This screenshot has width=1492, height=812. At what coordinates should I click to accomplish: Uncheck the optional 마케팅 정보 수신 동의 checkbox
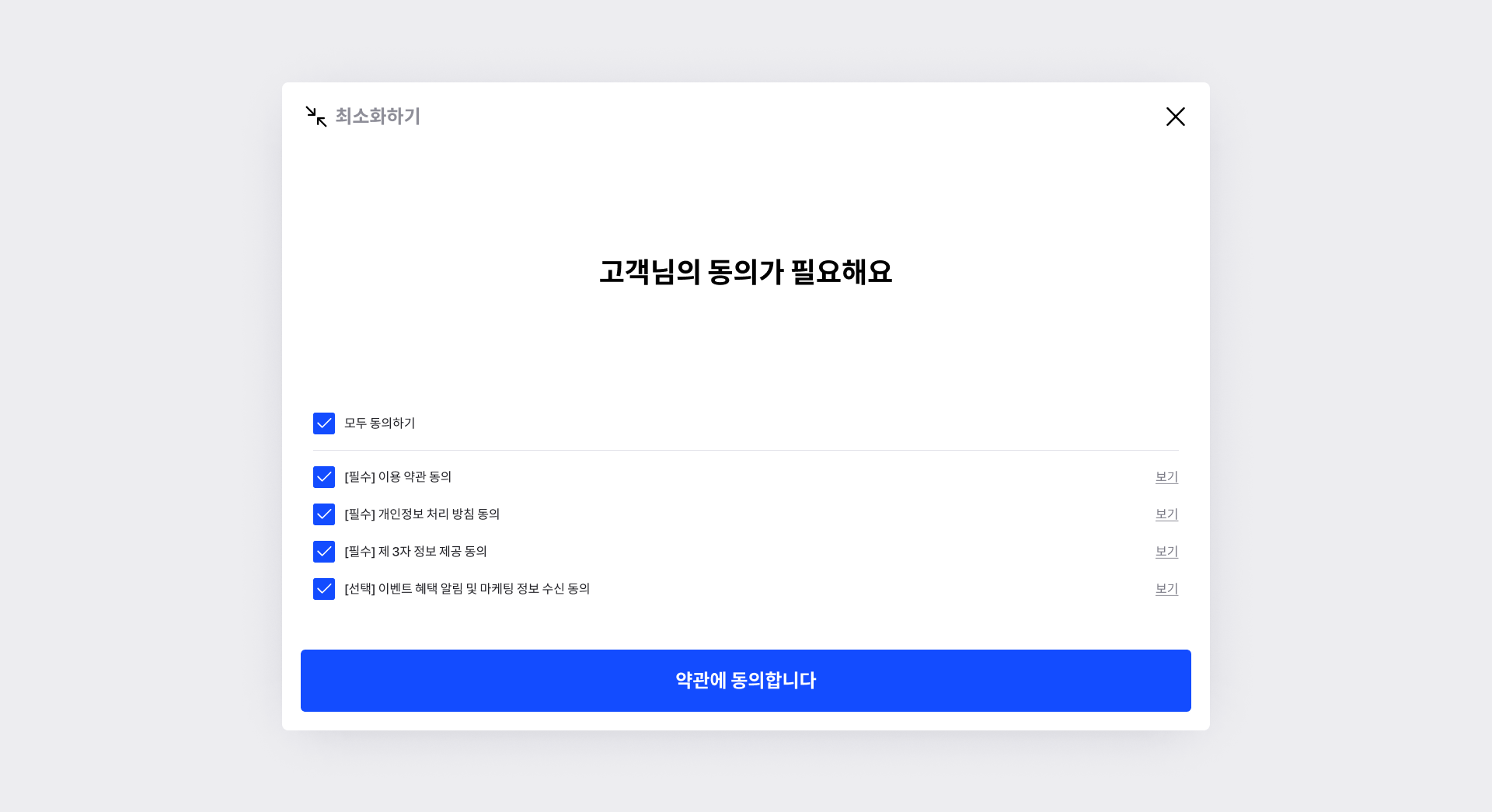[324, 589]
